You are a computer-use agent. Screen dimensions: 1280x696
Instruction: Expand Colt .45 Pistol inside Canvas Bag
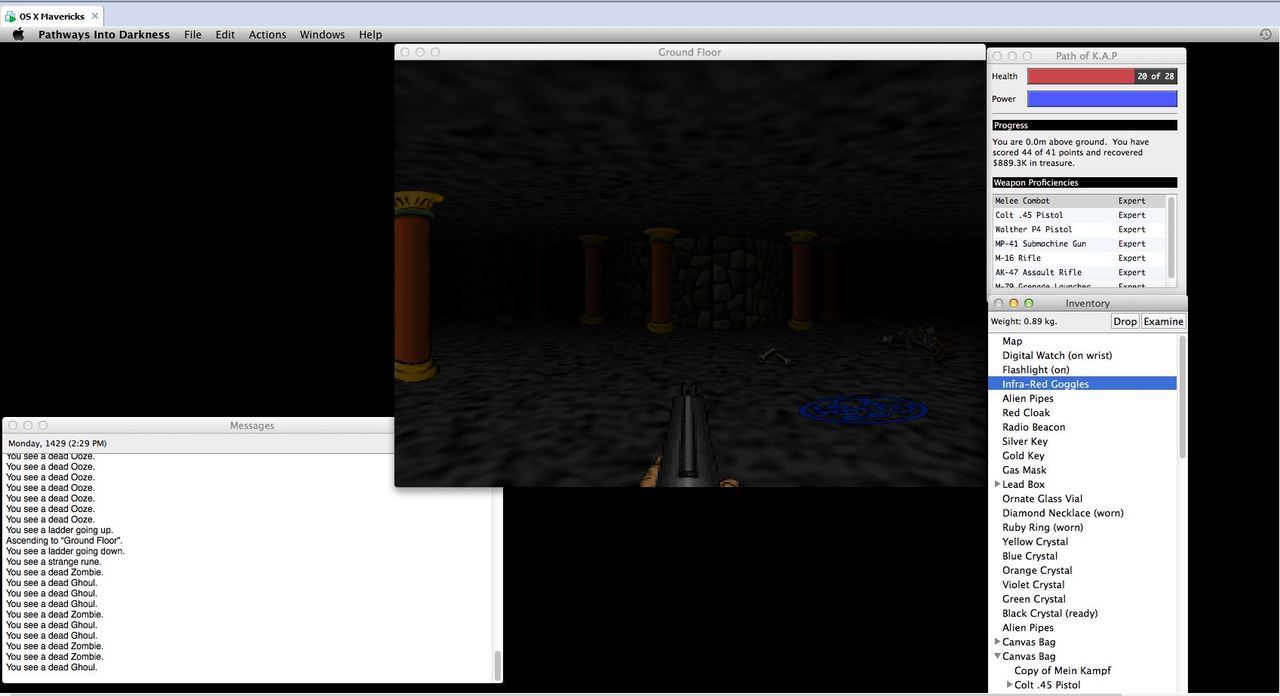click(x=1009, y=685)
